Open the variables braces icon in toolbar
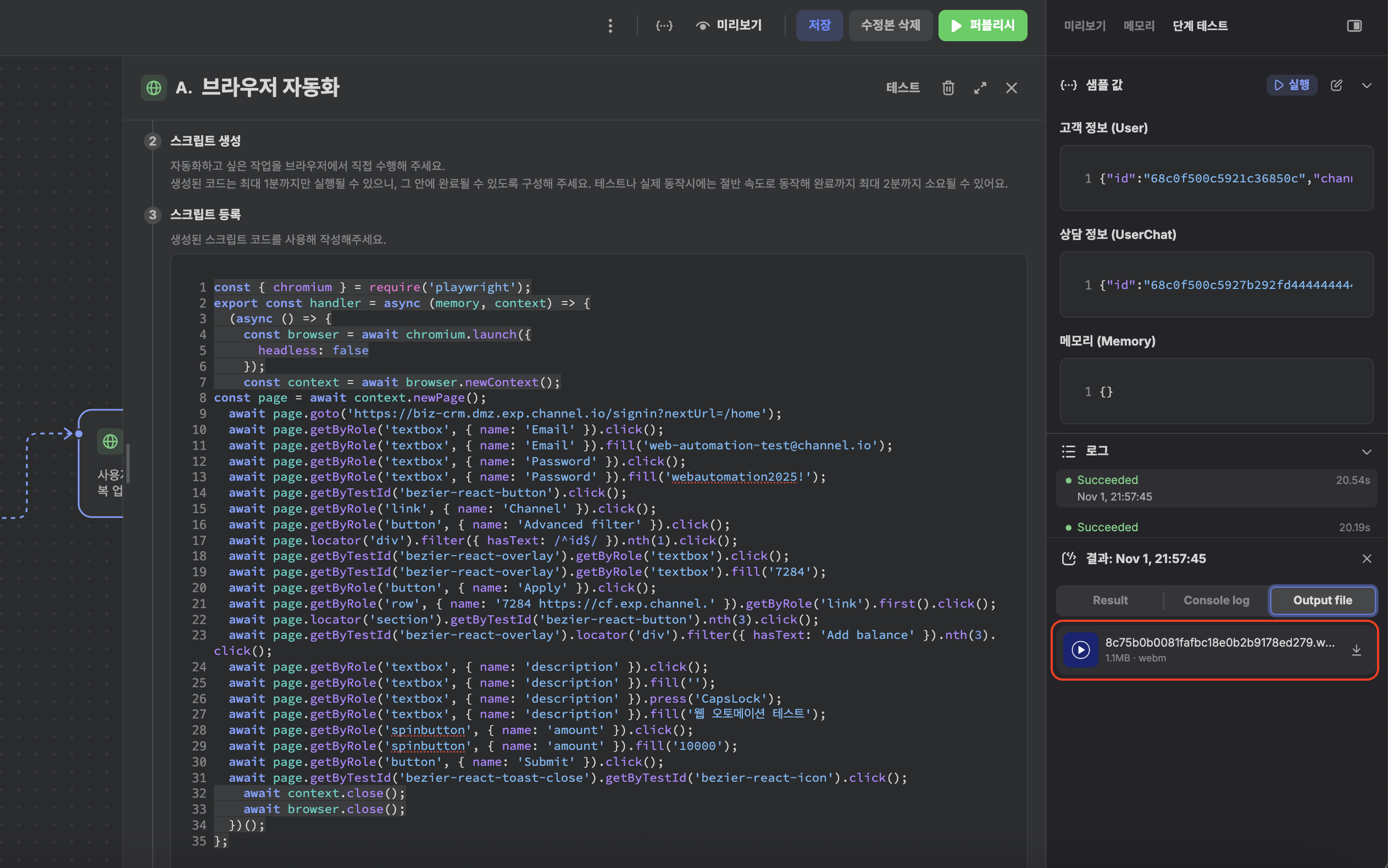 pos(664,26)
